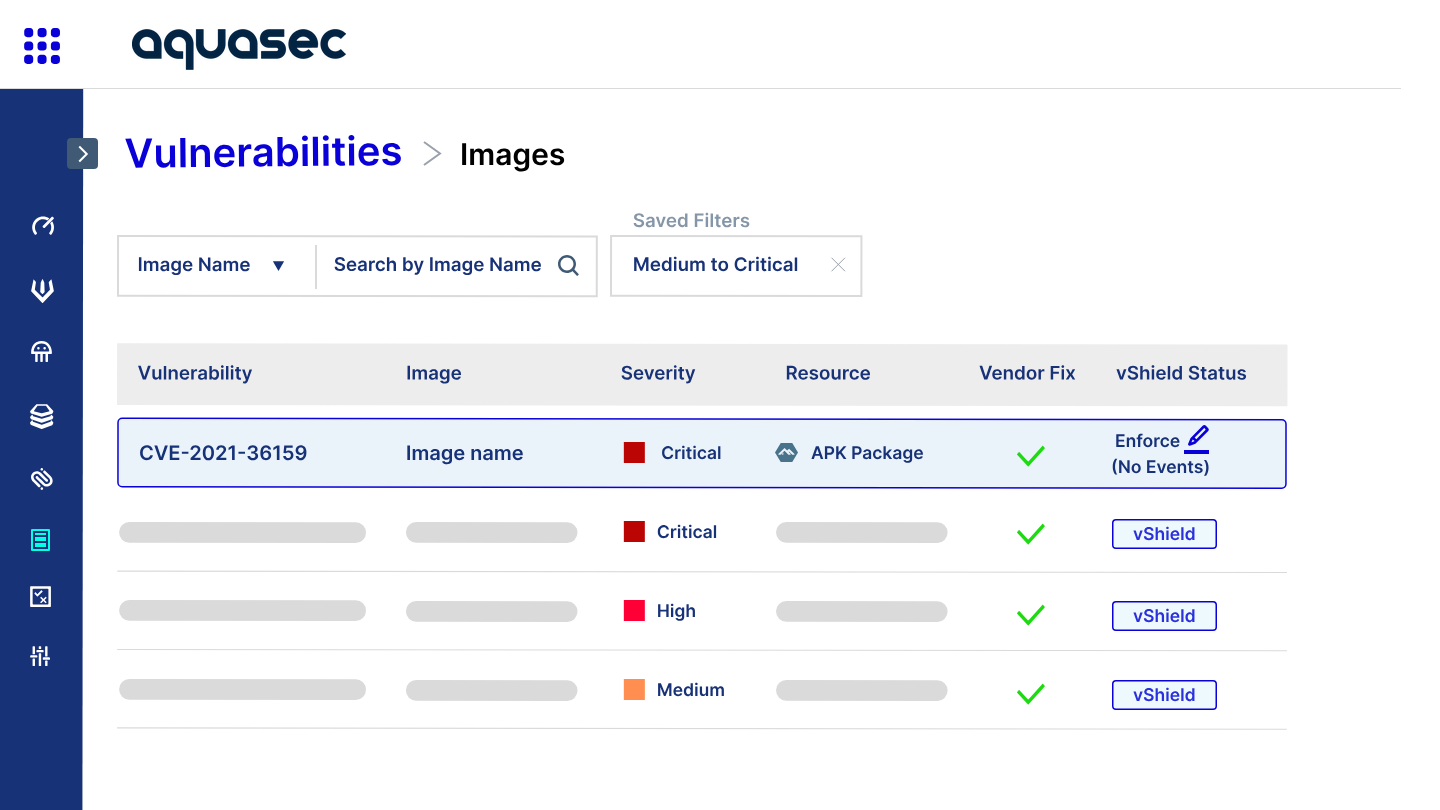
Task: Open the jellyfish-shaped sidebar icon
Action: click(x=42, y=352)
